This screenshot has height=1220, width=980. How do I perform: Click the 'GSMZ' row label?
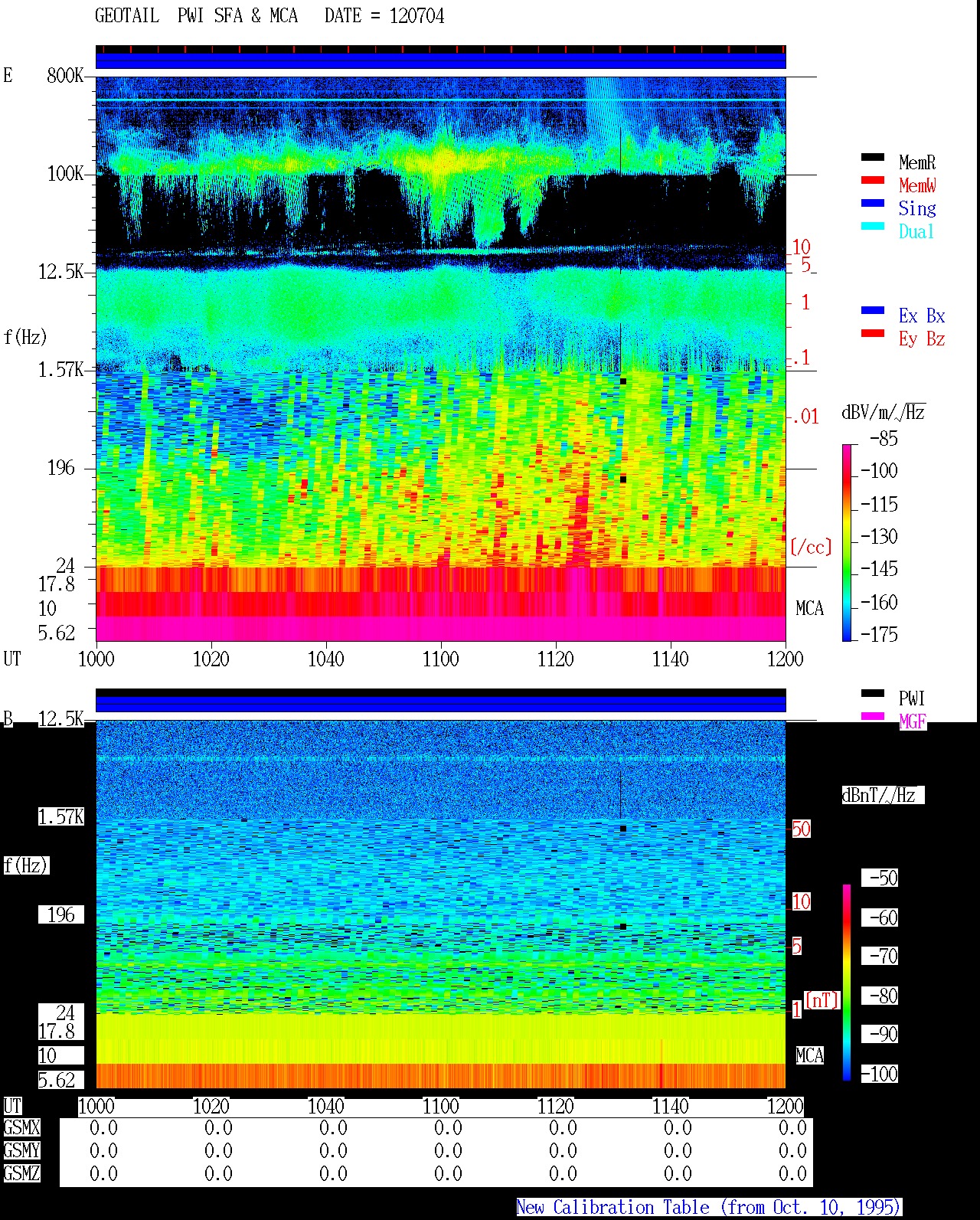tap(21, 1173)
